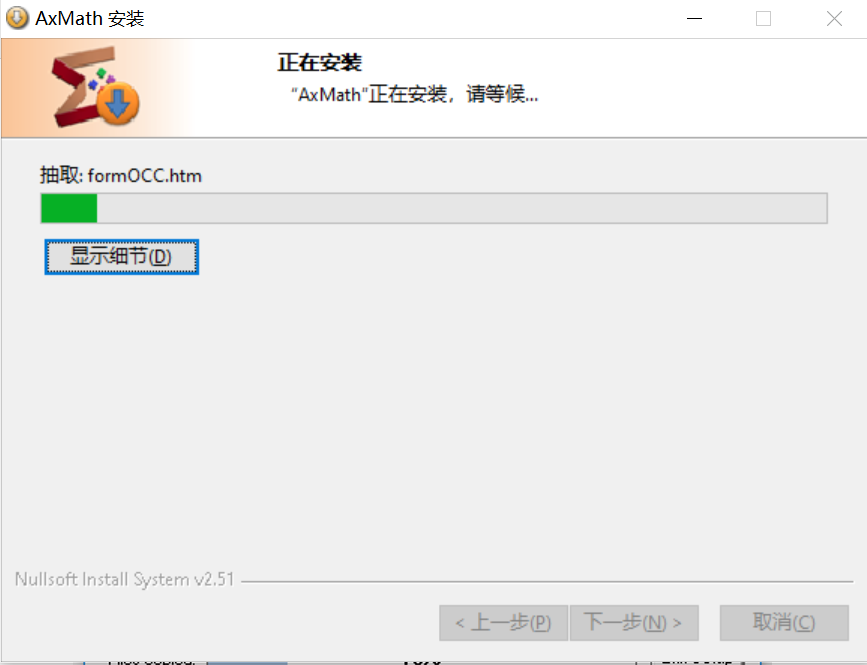Click the blue download arrow badge on logo
This screenshot has height=665, width=867.
(118, 103)
